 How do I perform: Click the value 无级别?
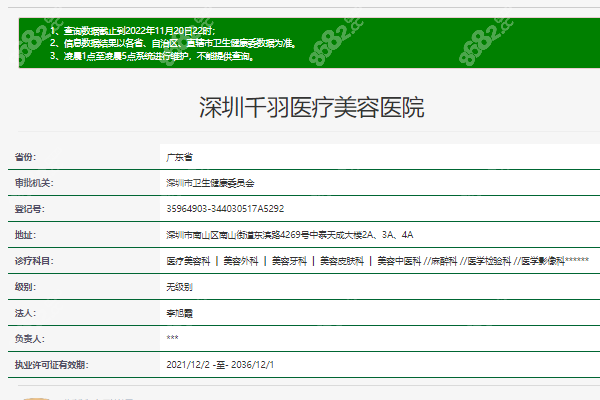coord(179,287)
